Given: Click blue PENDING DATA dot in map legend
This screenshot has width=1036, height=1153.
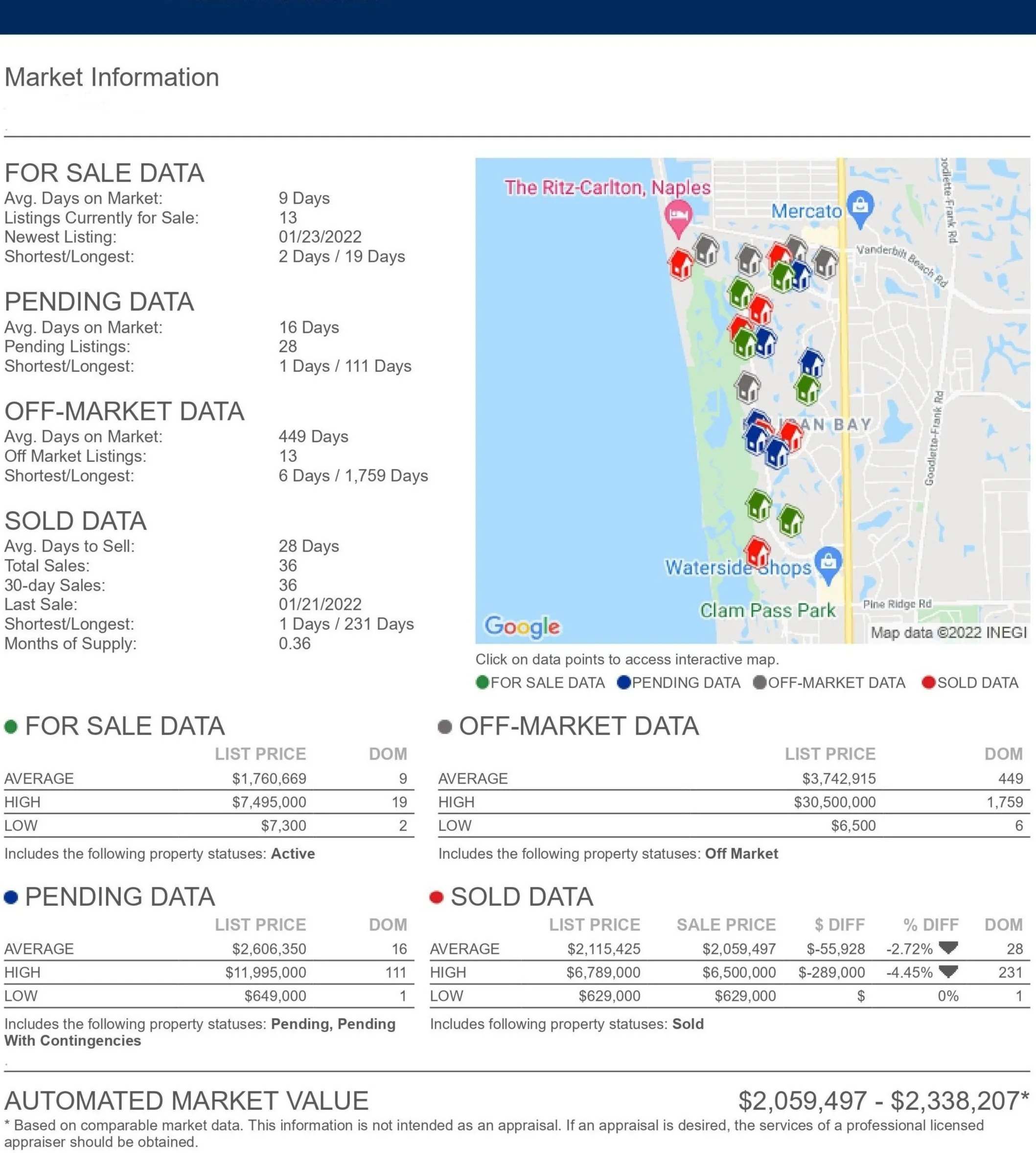Looking at the screenshot, I should pyautogui.click(x=624, y=682).
